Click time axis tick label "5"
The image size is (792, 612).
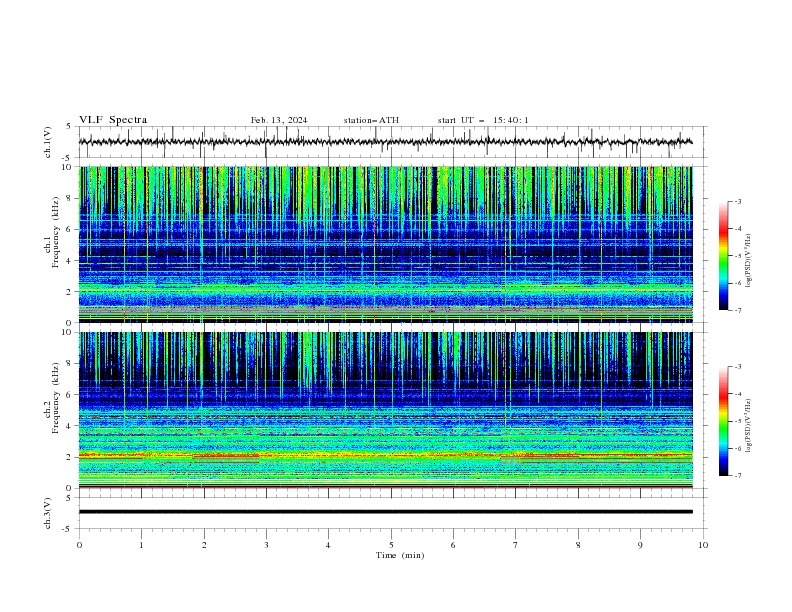[x=391, y=545]
